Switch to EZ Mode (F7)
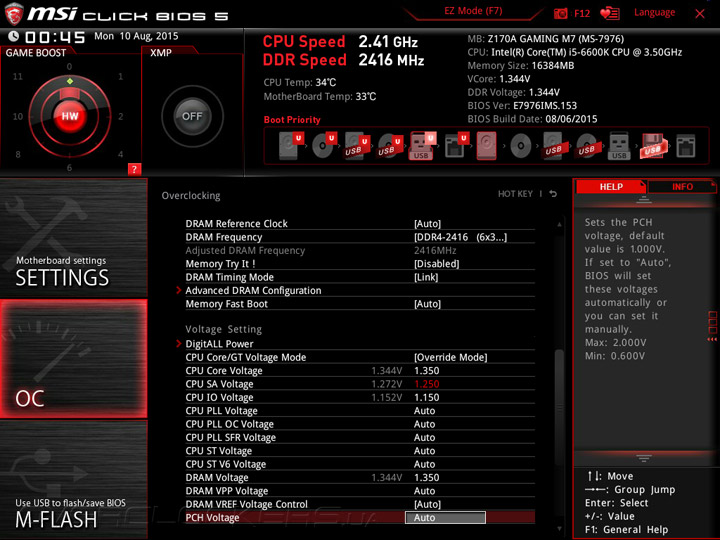Screen dimensions: 720x540 click(473, 11)
